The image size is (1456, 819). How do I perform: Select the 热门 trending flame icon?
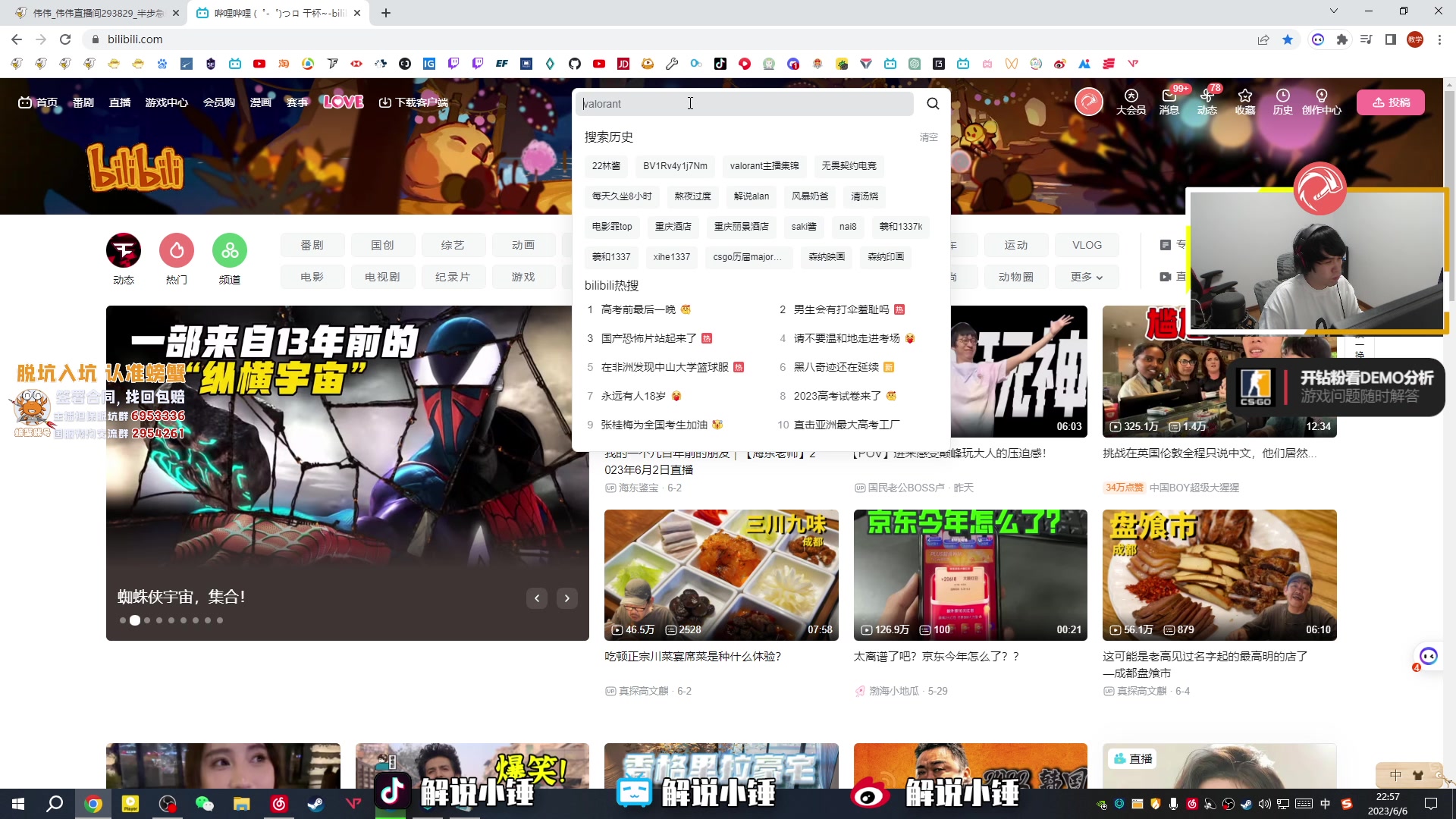pyautogui.click(x=176, y=250)
